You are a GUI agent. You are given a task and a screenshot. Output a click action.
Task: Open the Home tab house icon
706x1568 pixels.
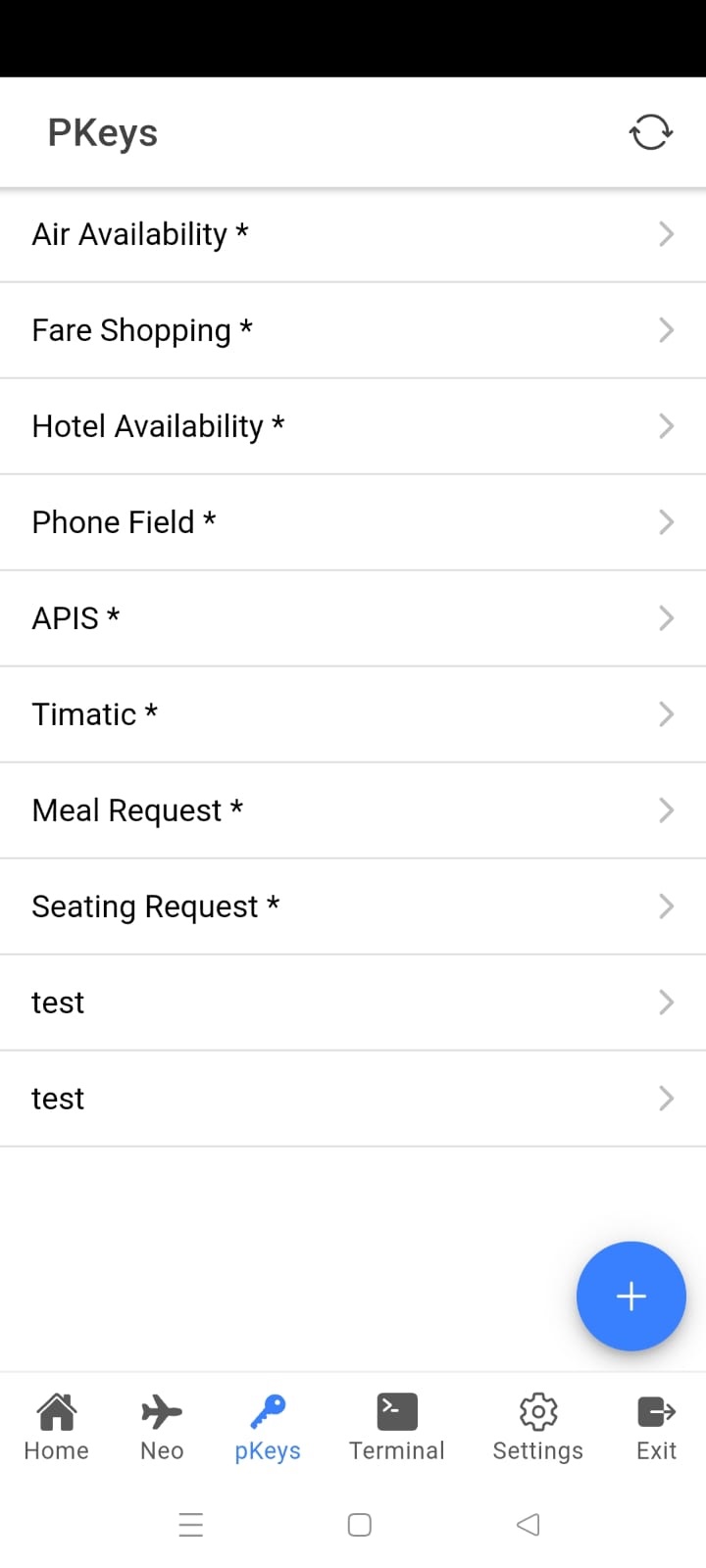point(56,1412)
